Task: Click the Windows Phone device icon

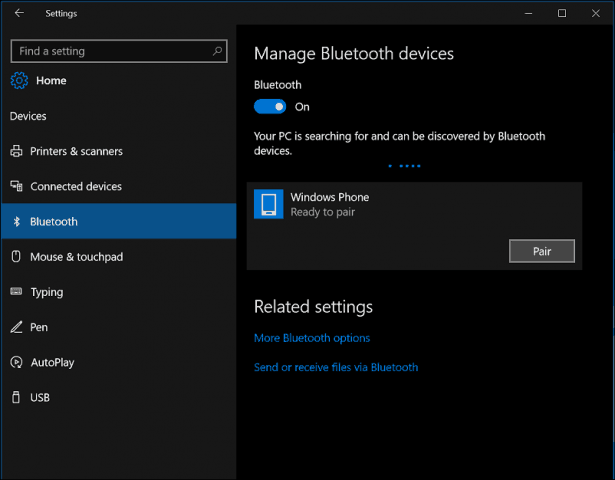Action: click(268, 205)
